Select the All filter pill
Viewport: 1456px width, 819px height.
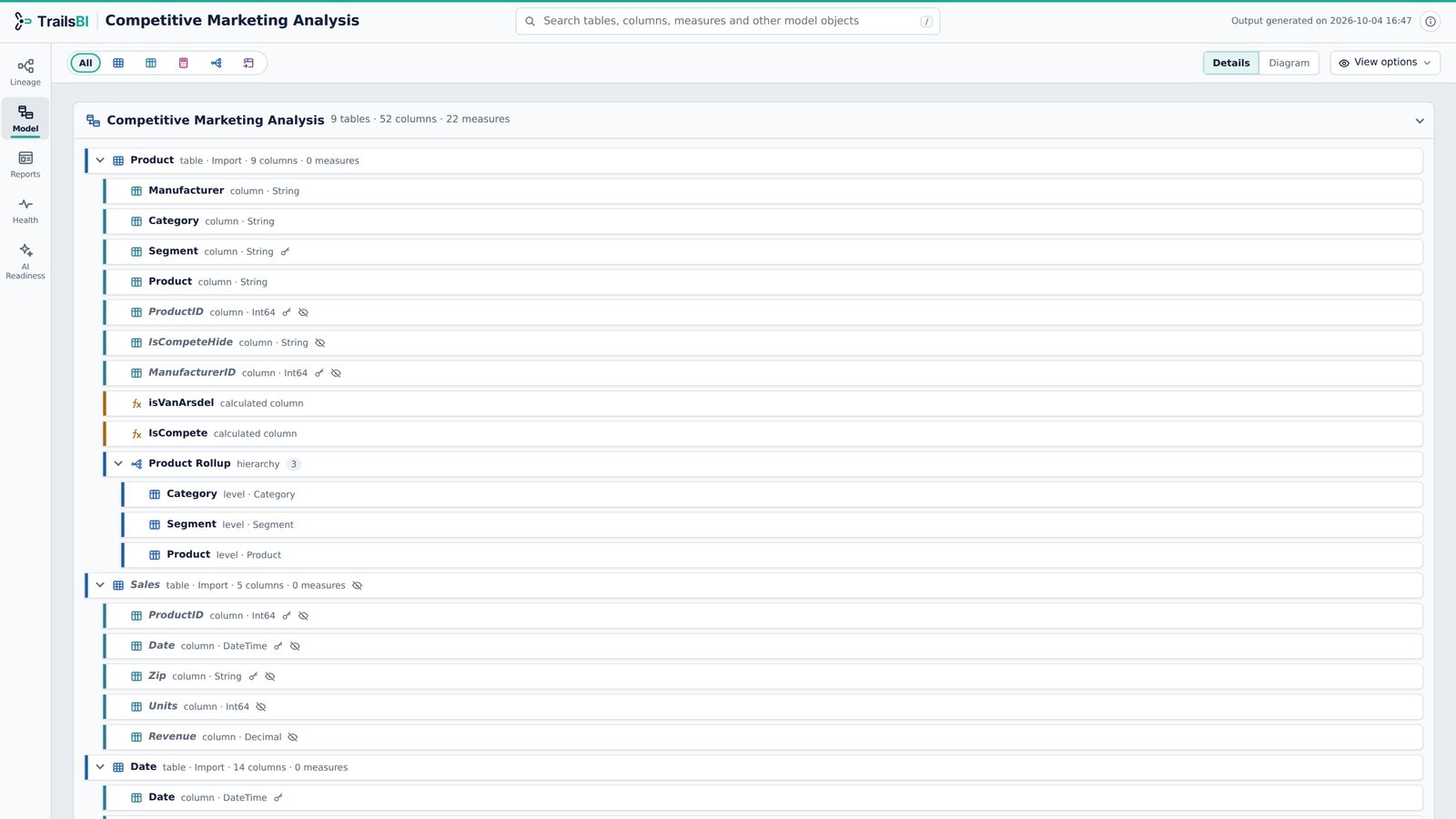(x=86, y=63)
